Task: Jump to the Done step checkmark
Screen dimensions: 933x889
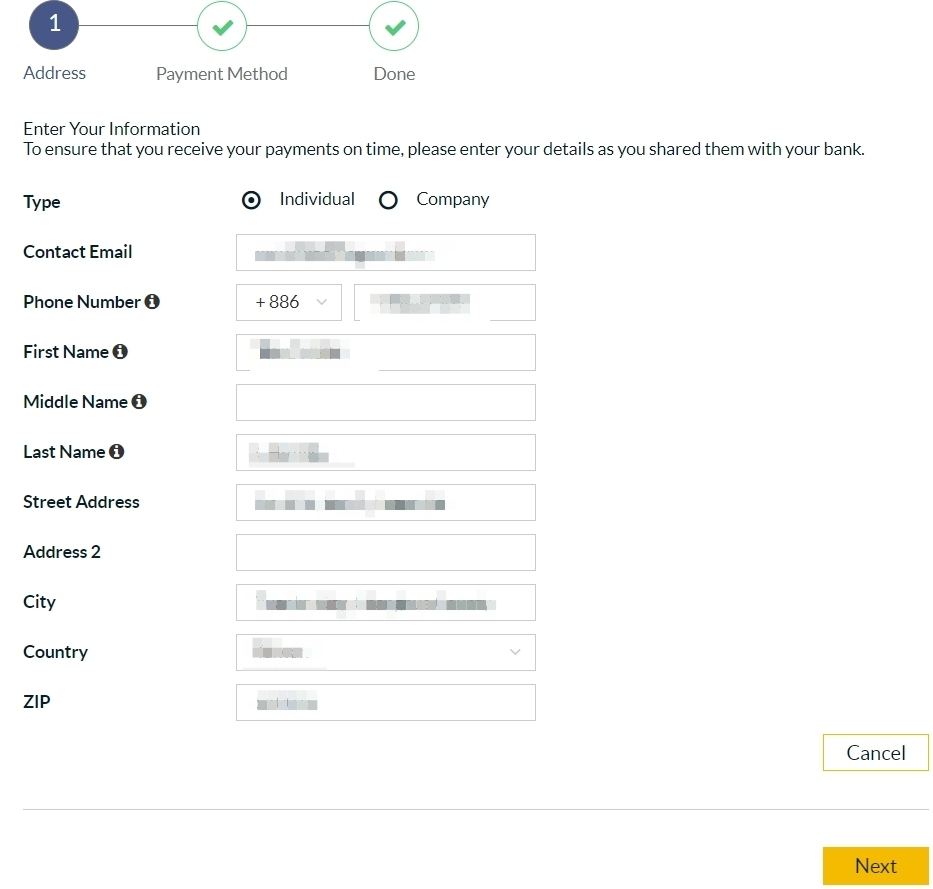Action: (394, 26)
